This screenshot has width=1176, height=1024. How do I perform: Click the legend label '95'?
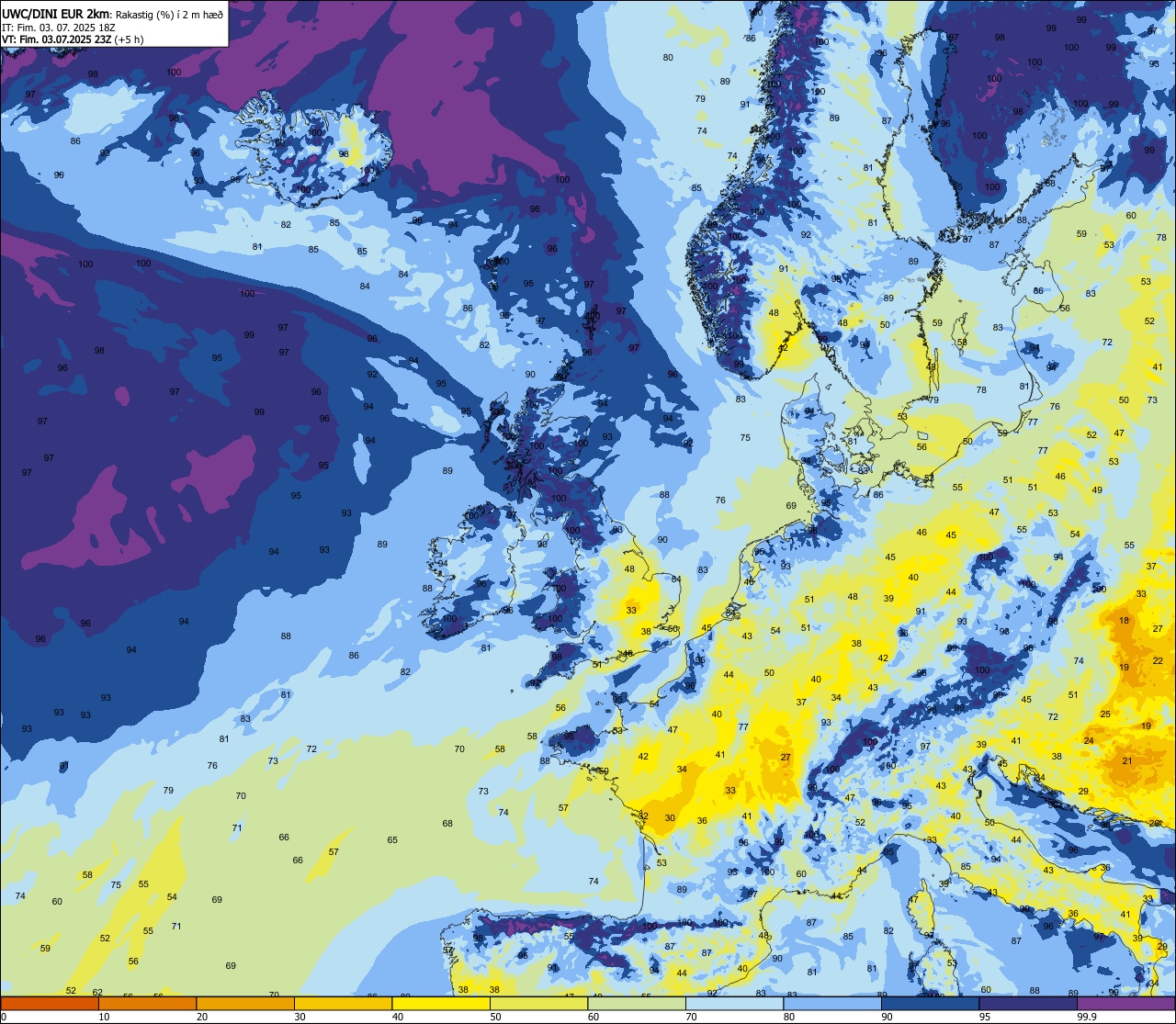985,1017
